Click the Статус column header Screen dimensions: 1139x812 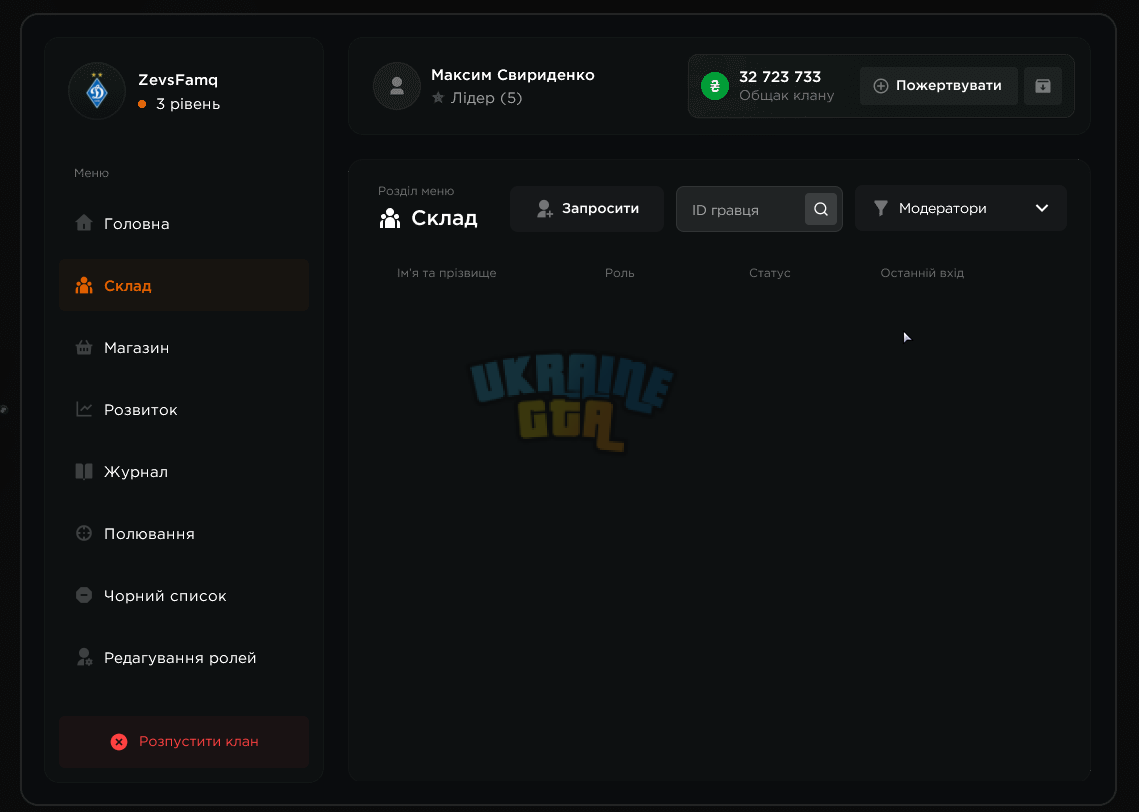[769, 273]
